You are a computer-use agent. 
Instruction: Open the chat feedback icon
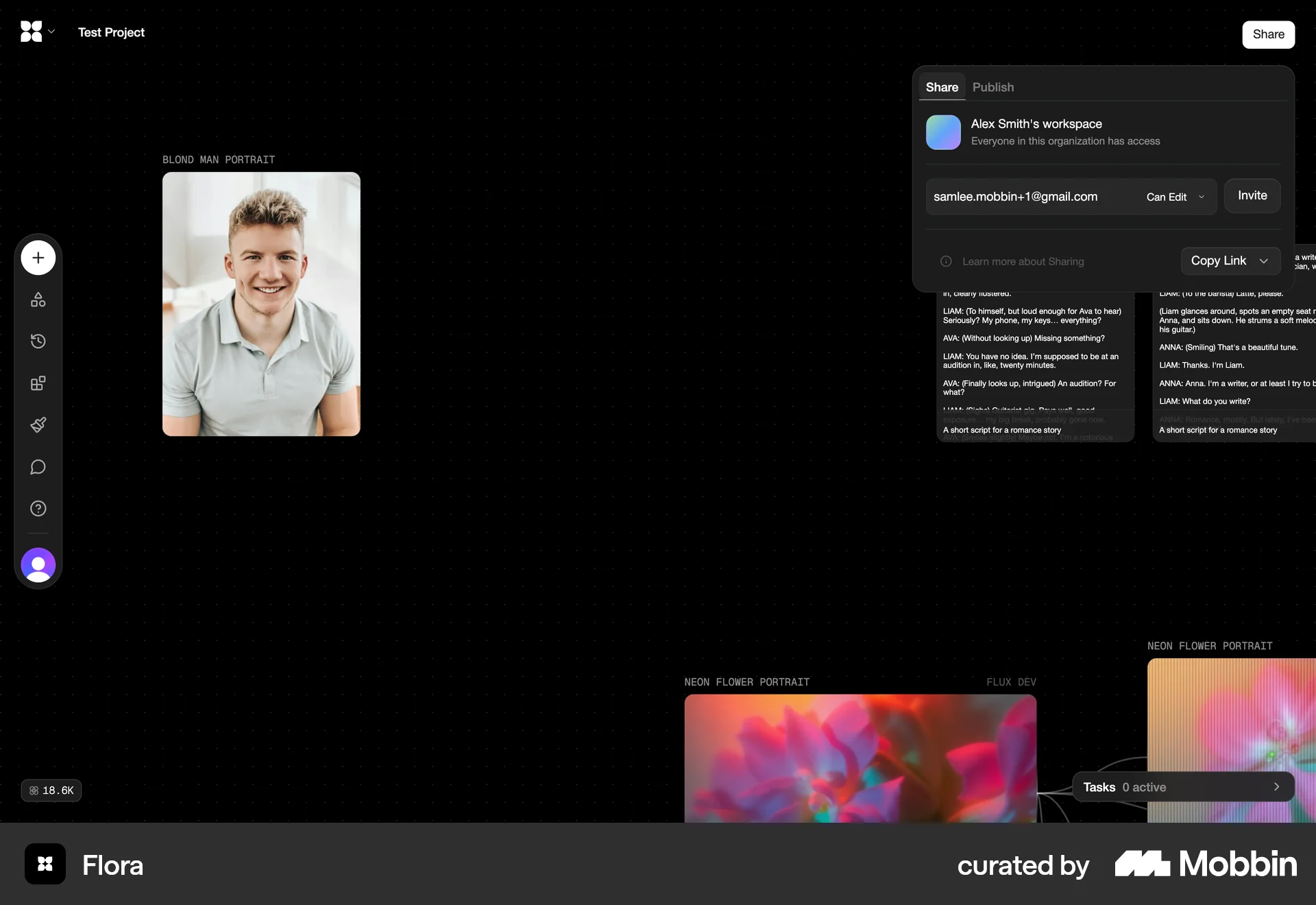coord(38,467)
